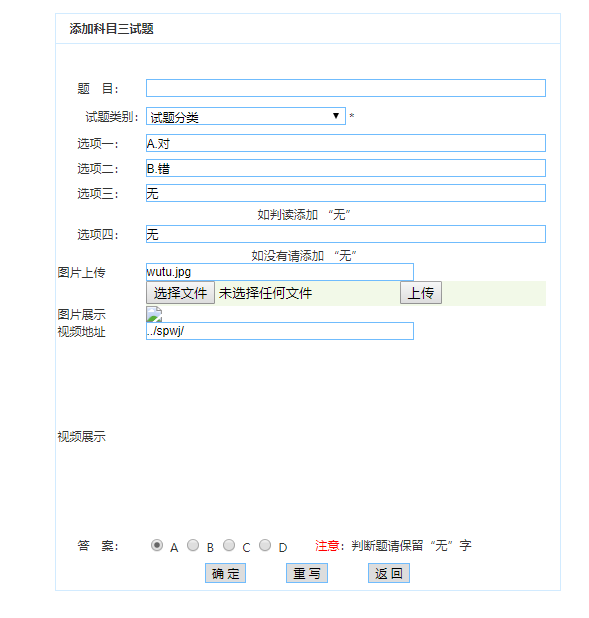Click the 选项三 input field

click(x=346, y=193)
